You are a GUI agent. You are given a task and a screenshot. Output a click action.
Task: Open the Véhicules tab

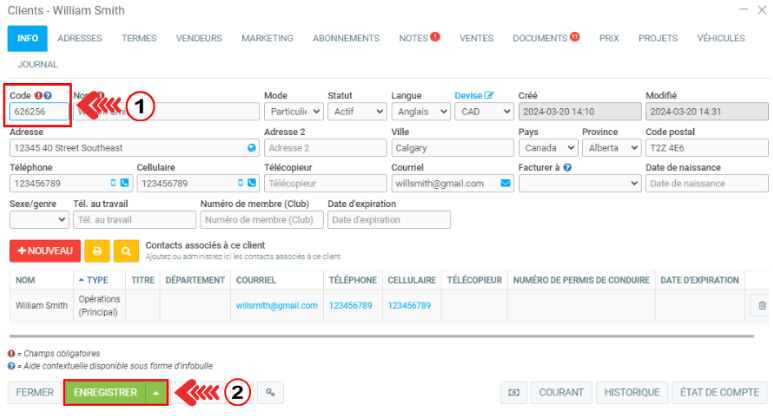pyautogui.click(x=720, y=38)
